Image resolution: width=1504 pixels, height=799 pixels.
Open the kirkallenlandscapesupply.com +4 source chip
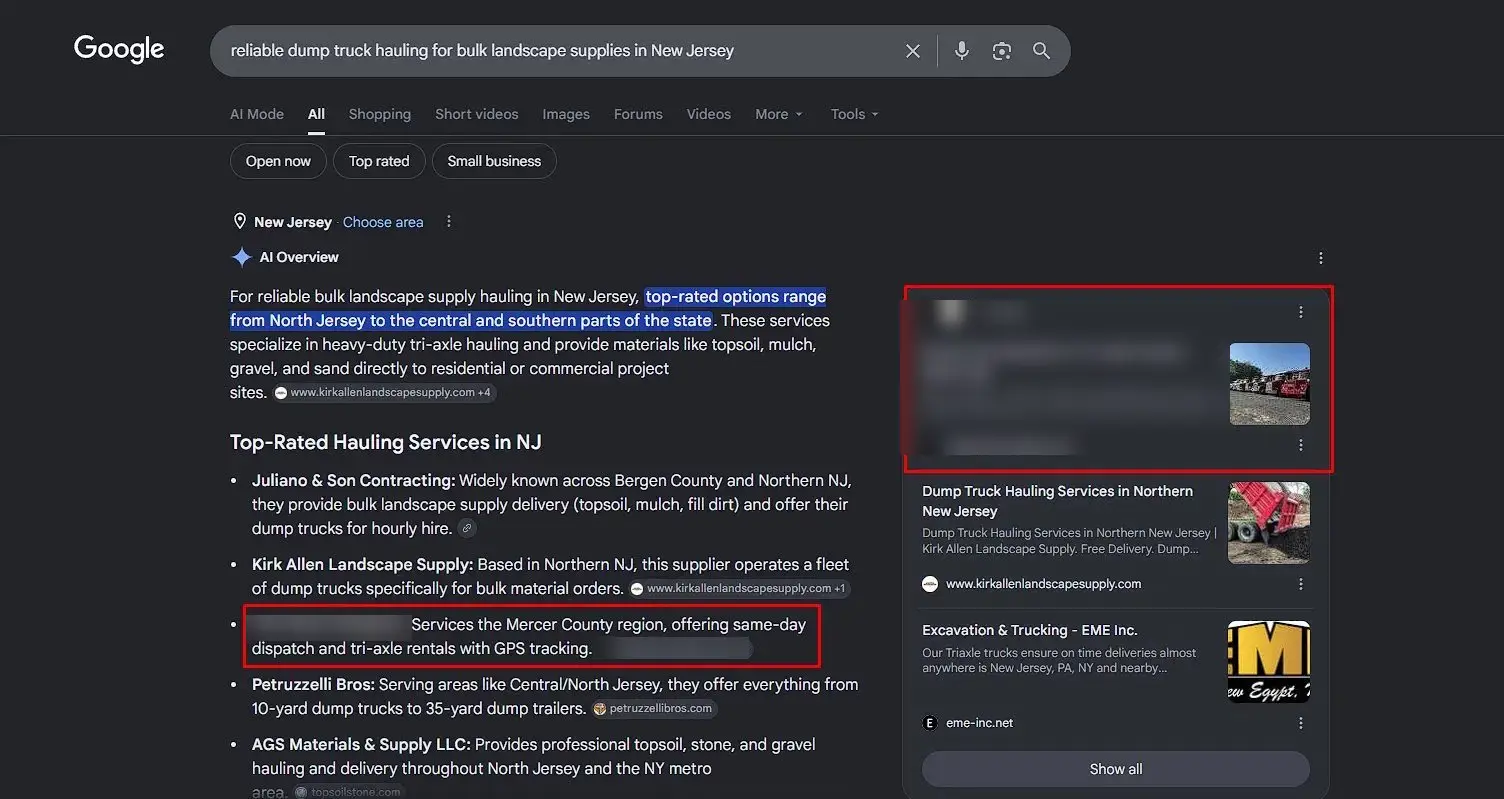click(x=384, y=393)
